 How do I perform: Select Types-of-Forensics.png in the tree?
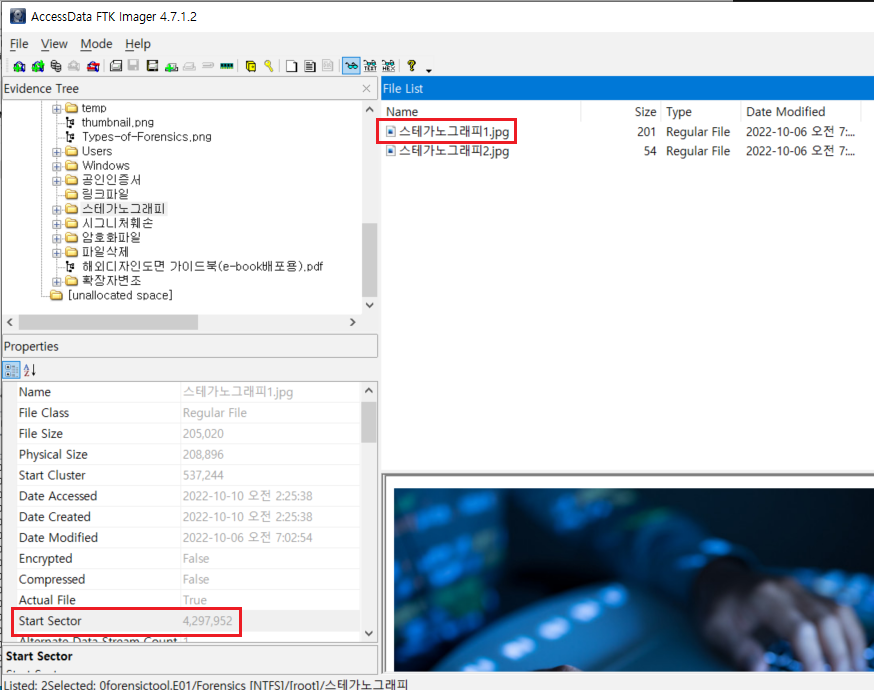tap(147, 137)
